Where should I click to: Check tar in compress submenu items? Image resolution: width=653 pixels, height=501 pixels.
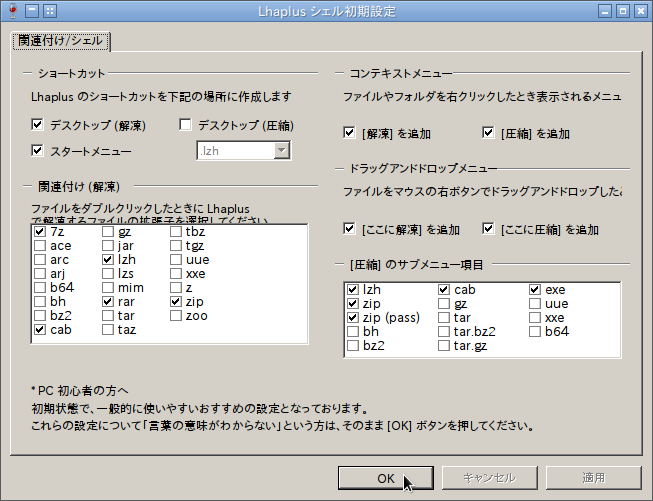coord(444,317)
